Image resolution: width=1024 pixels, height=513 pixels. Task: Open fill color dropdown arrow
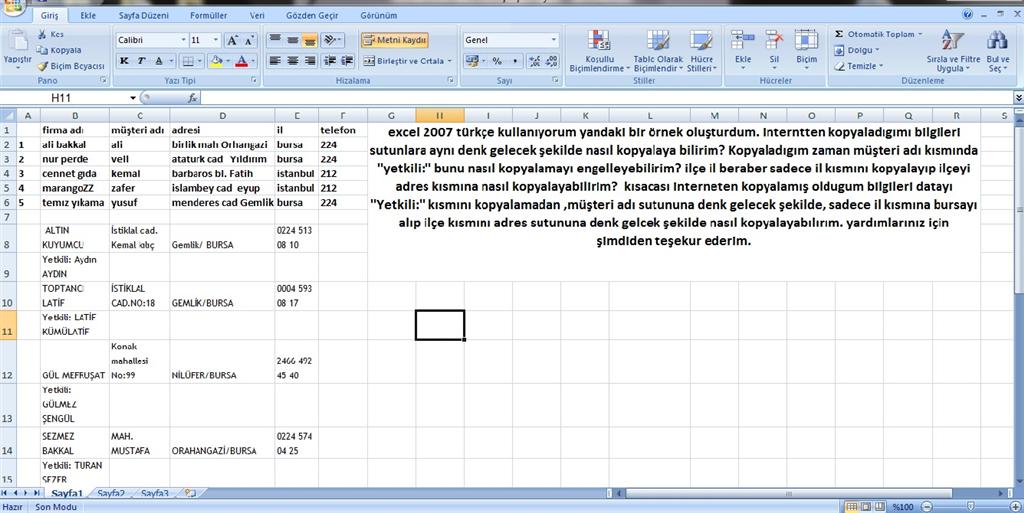pos(227,61)
